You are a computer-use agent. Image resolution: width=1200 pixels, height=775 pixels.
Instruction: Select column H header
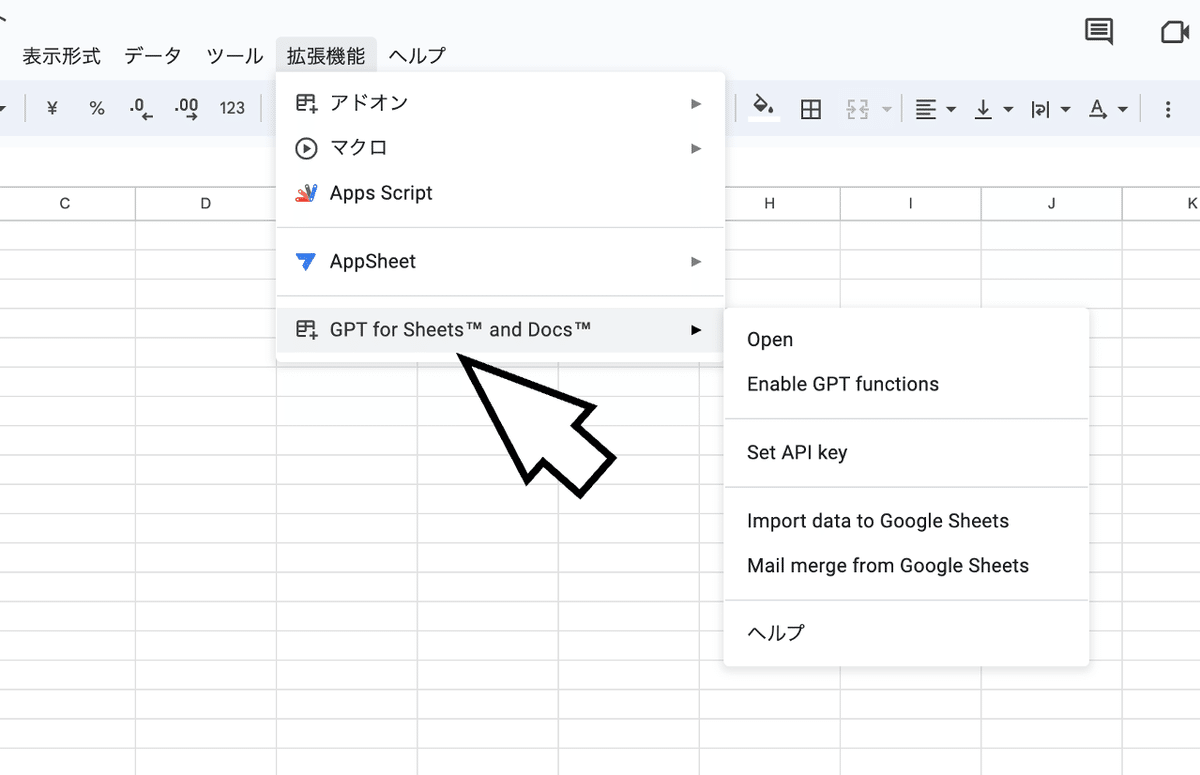(x=769, y=204)
